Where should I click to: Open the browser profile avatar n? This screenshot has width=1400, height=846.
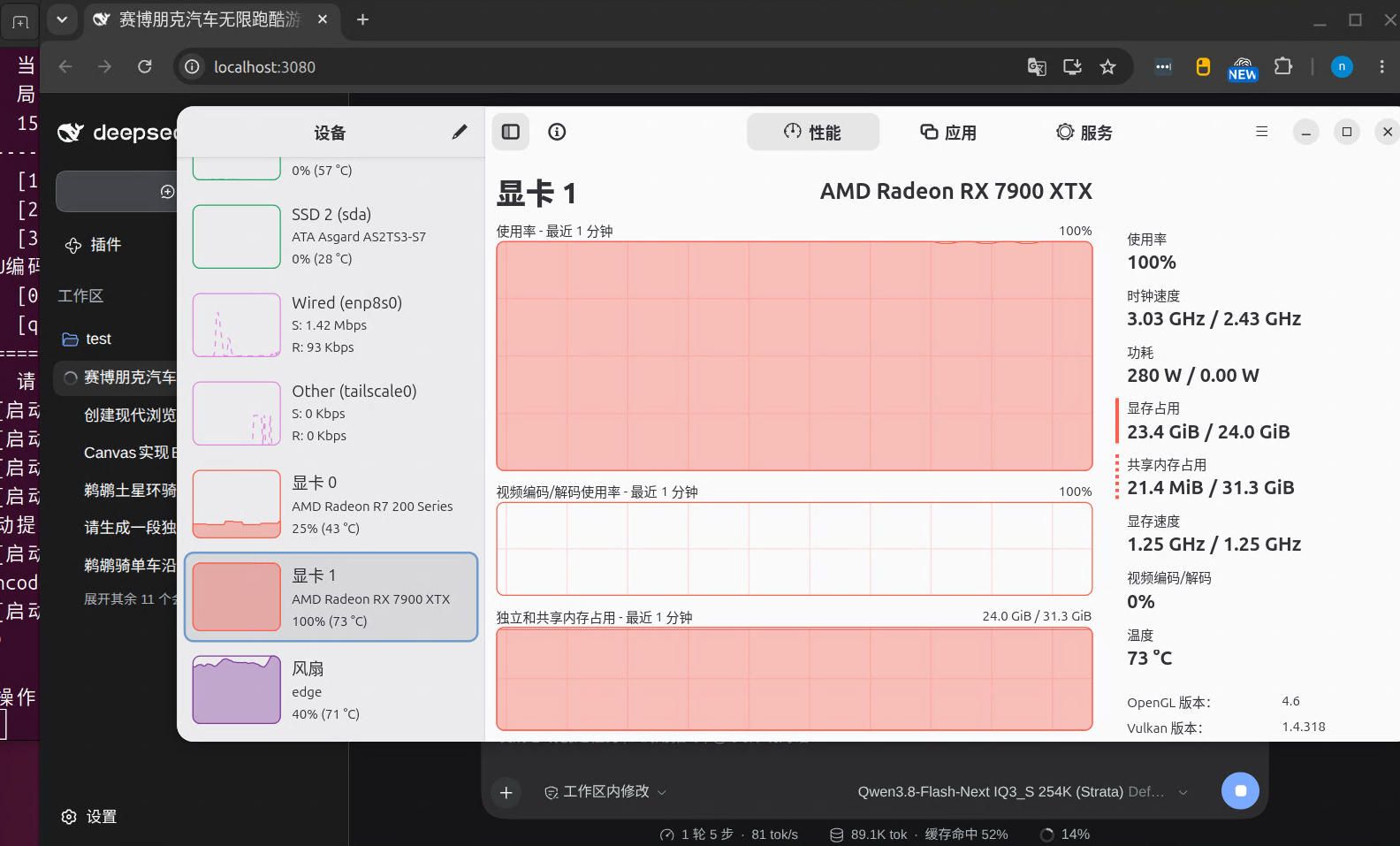click(1342, 66)
